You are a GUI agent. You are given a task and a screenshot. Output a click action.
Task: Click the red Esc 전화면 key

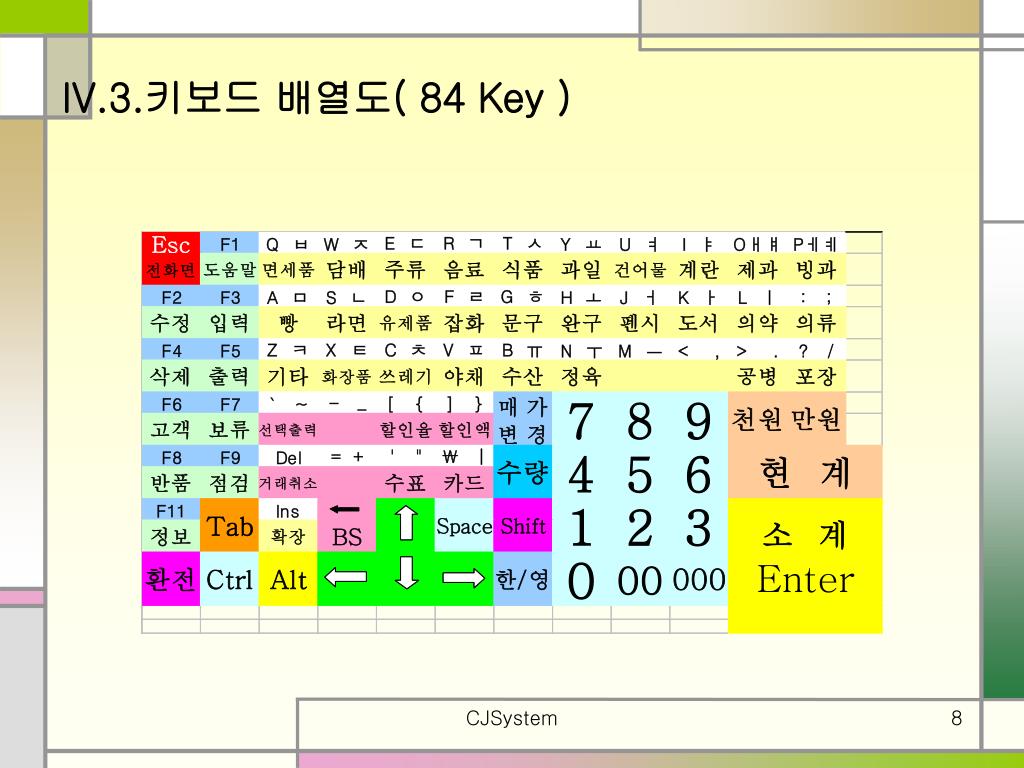(x=170, y=258)
